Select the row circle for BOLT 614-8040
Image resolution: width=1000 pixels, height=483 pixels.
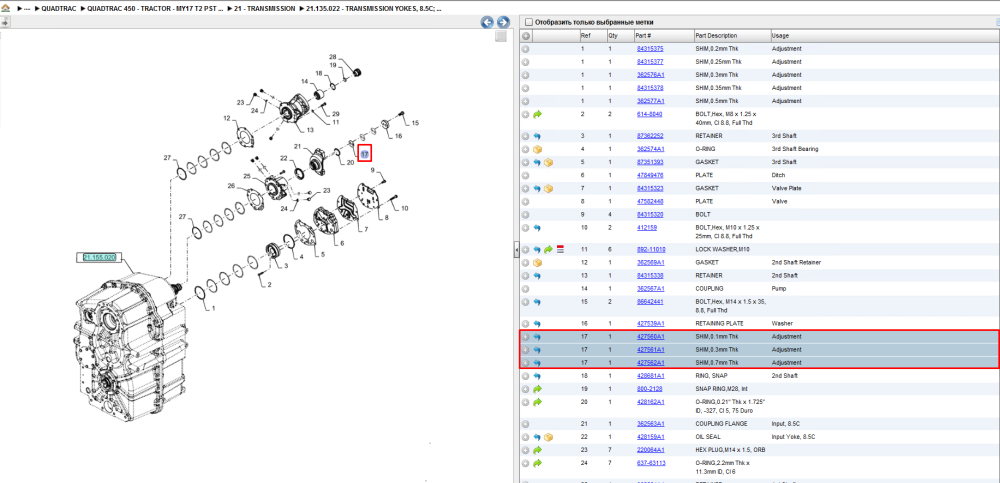click(526, 115)
